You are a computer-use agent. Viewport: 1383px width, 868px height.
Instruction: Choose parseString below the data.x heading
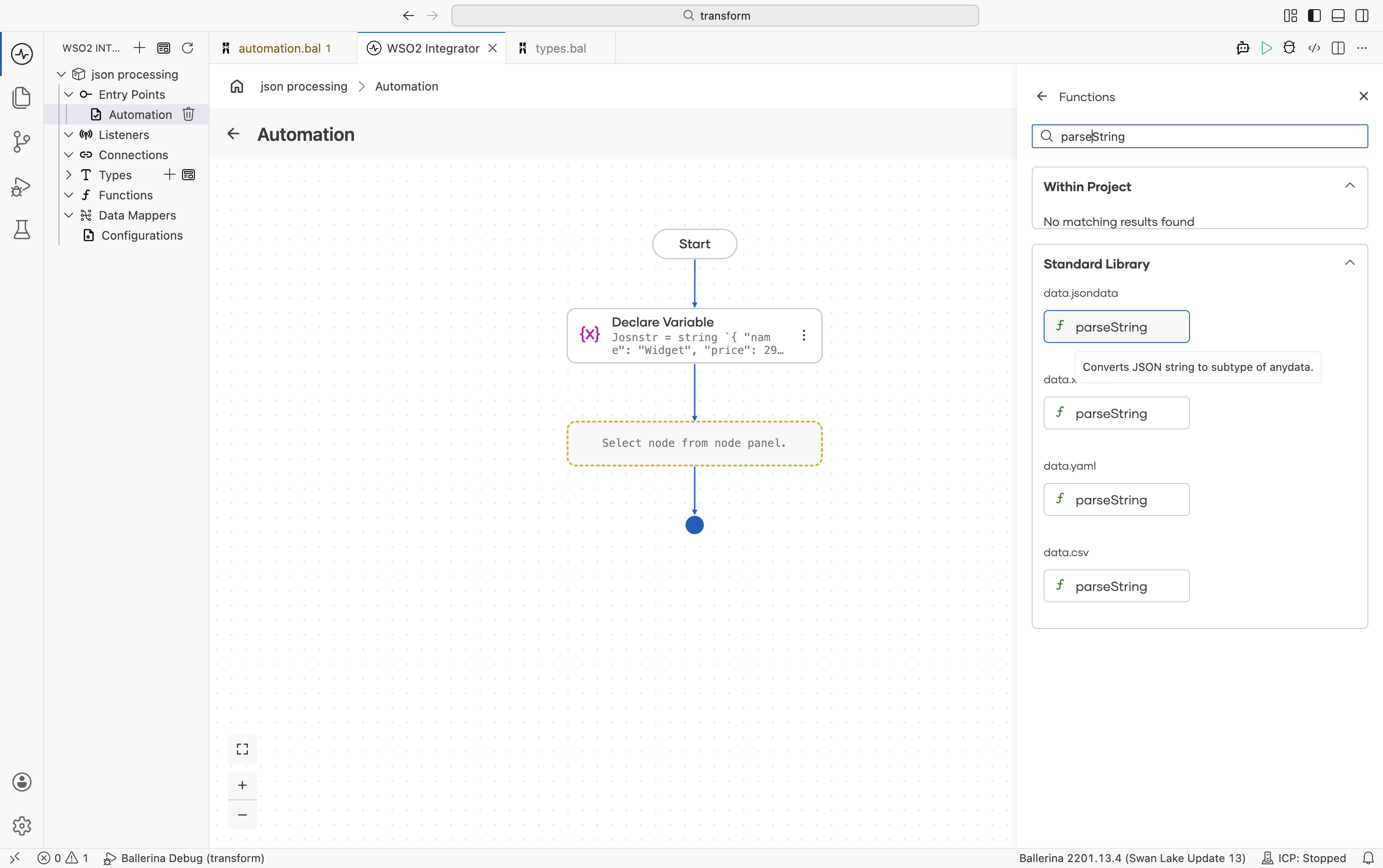(x=1116, y=413)
